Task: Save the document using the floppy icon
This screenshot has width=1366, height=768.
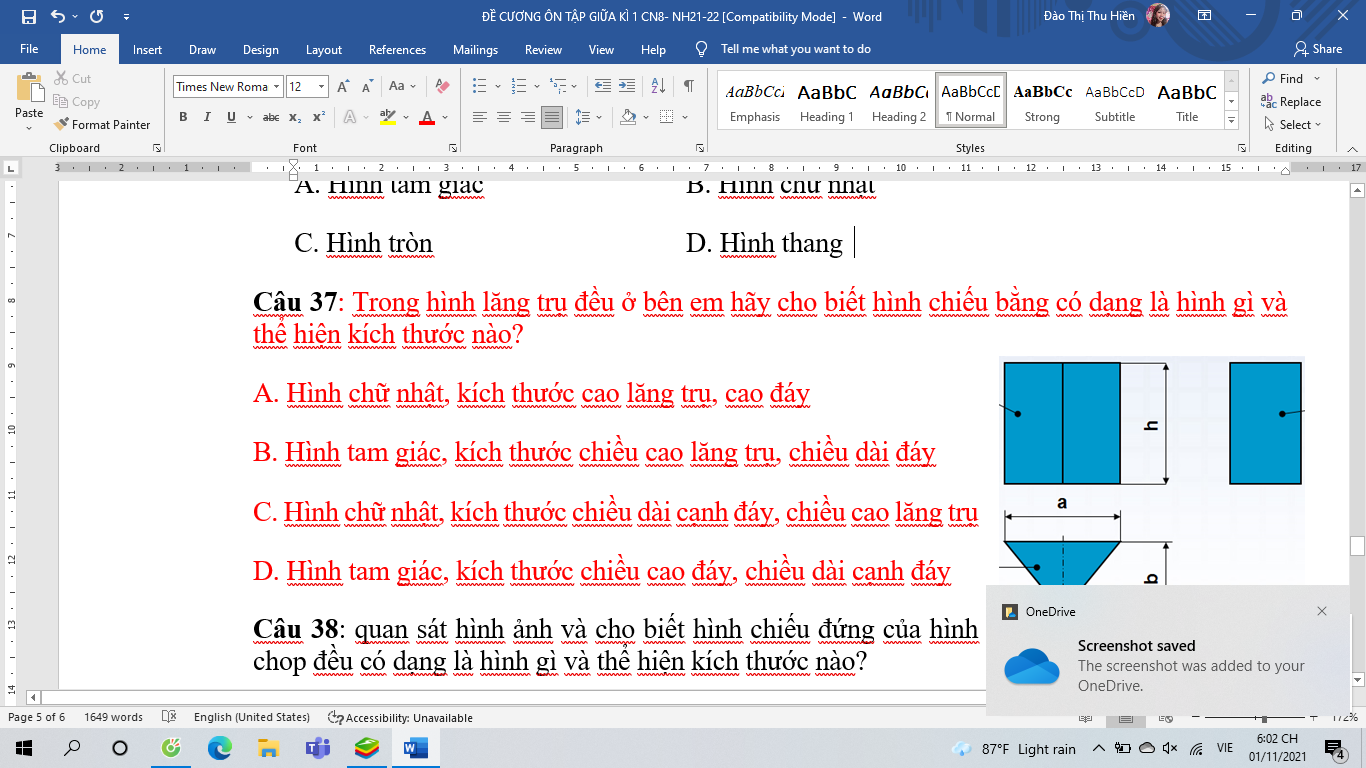Action: point(28,17)
